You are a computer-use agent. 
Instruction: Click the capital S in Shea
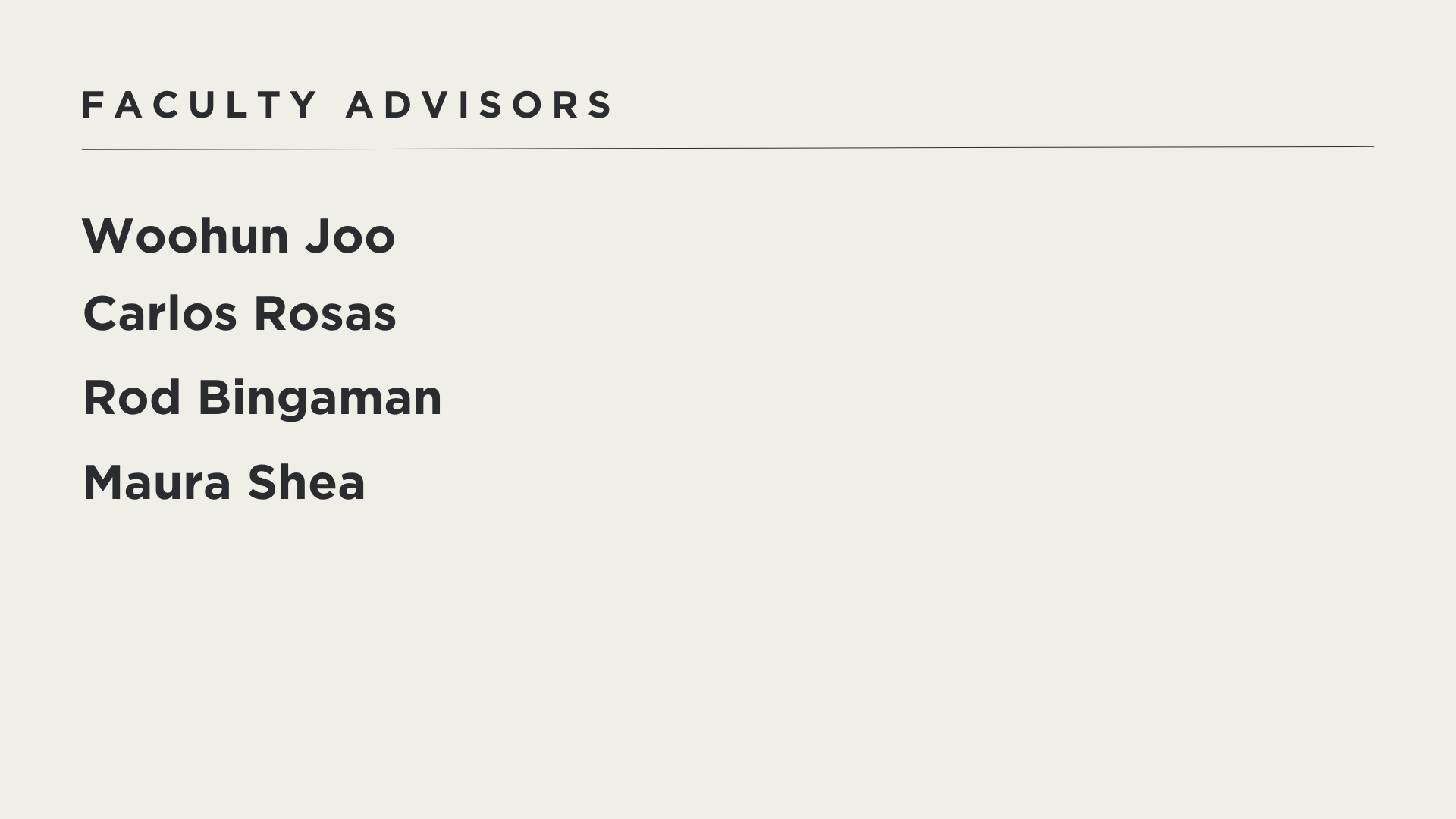click(x=262, y=483)
